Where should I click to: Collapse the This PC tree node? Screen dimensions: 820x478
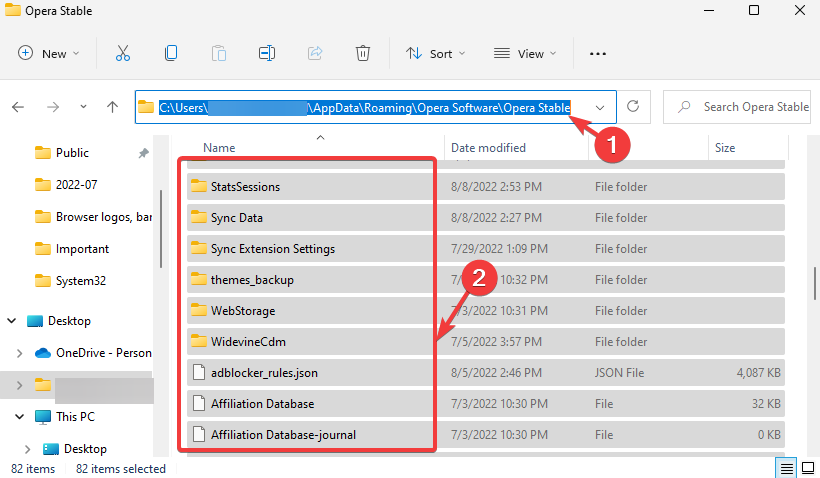click(19, 417)
